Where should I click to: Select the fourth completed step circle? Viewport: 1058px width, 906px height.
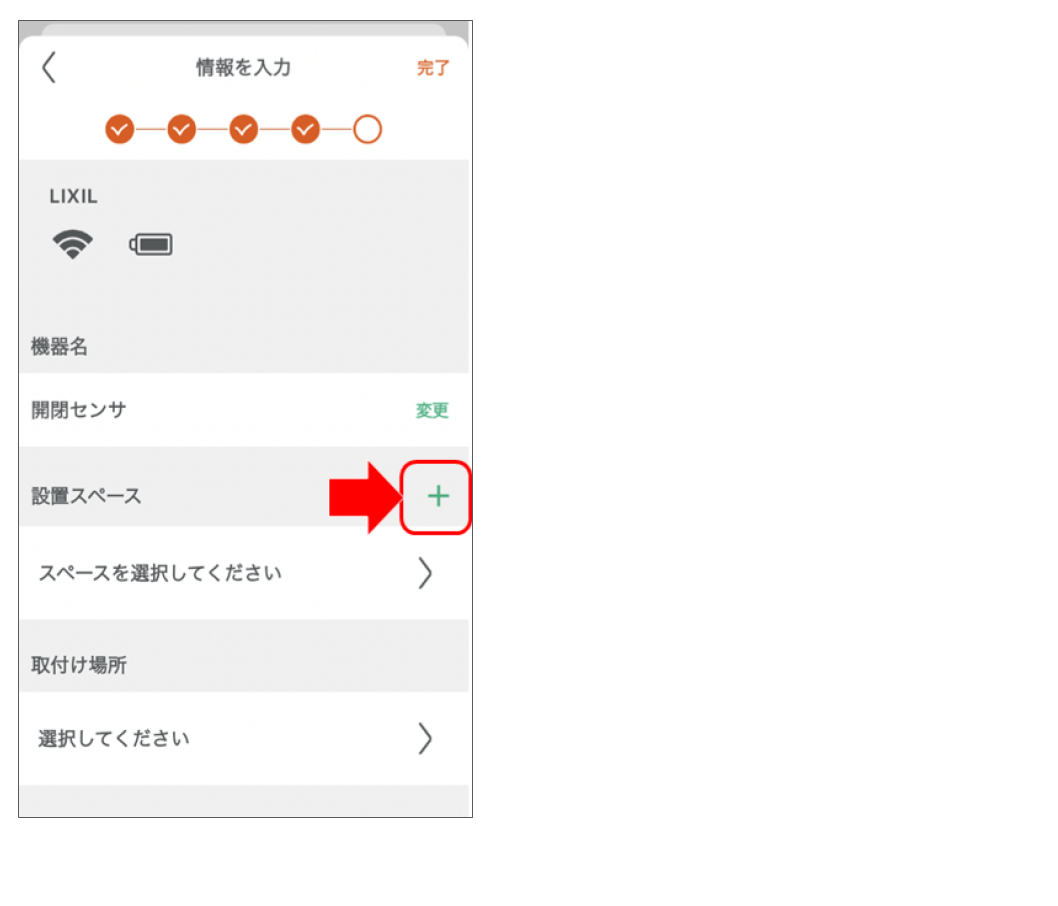coord(306,129)
